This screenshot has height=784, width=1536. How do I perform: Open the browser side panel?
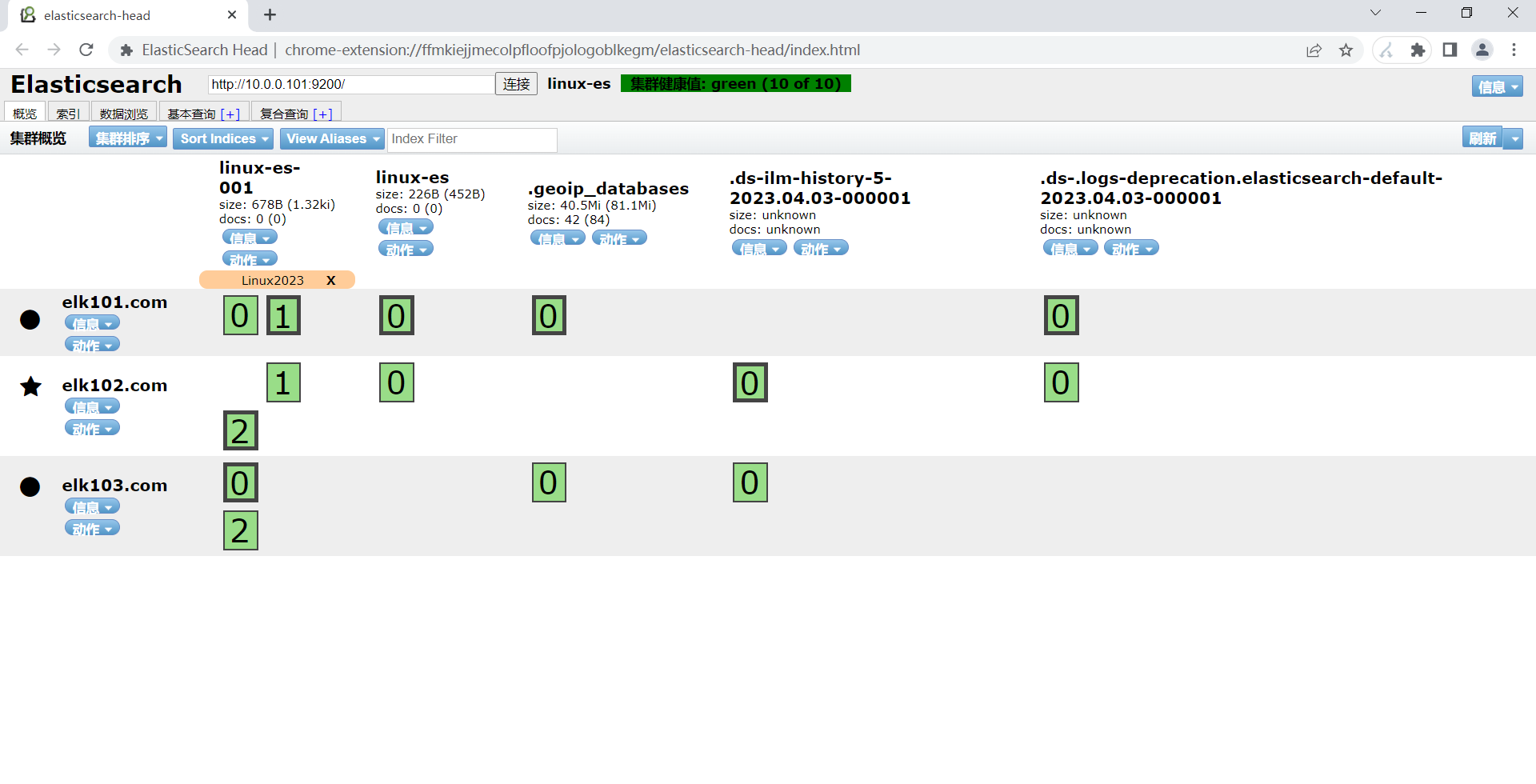(1450, 50)
